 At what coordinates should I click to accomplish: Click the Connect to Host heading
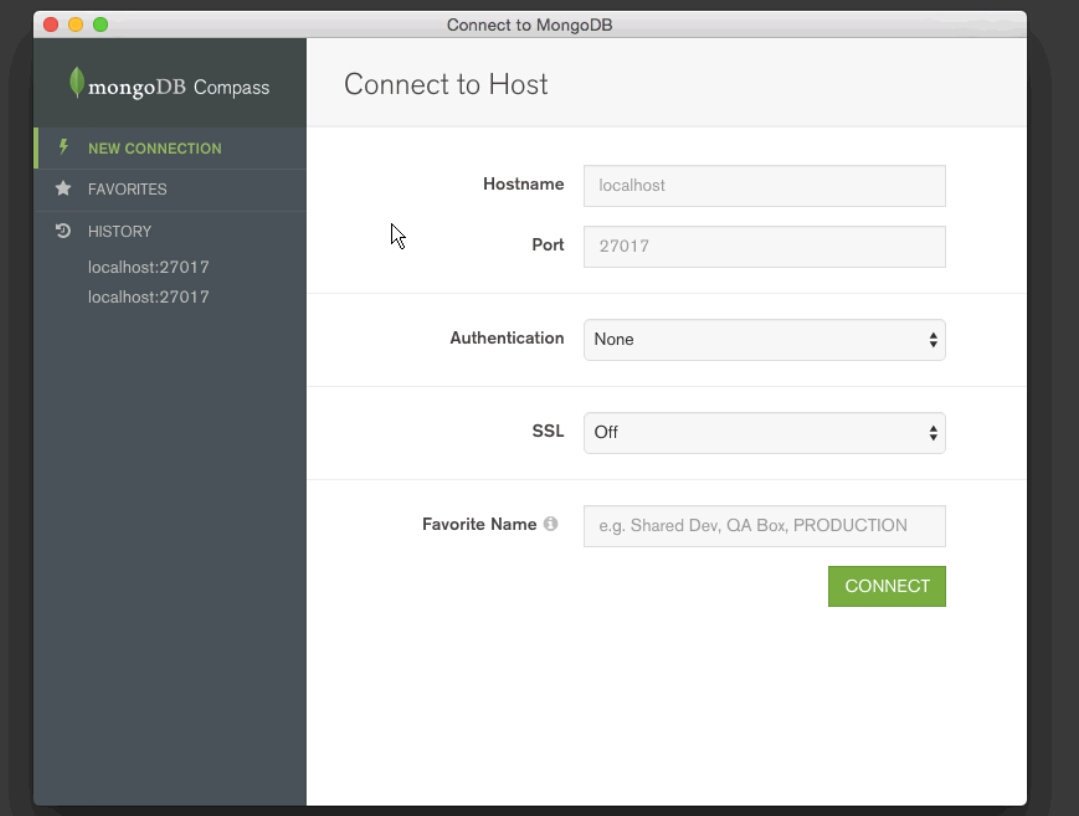click(446, 85)
